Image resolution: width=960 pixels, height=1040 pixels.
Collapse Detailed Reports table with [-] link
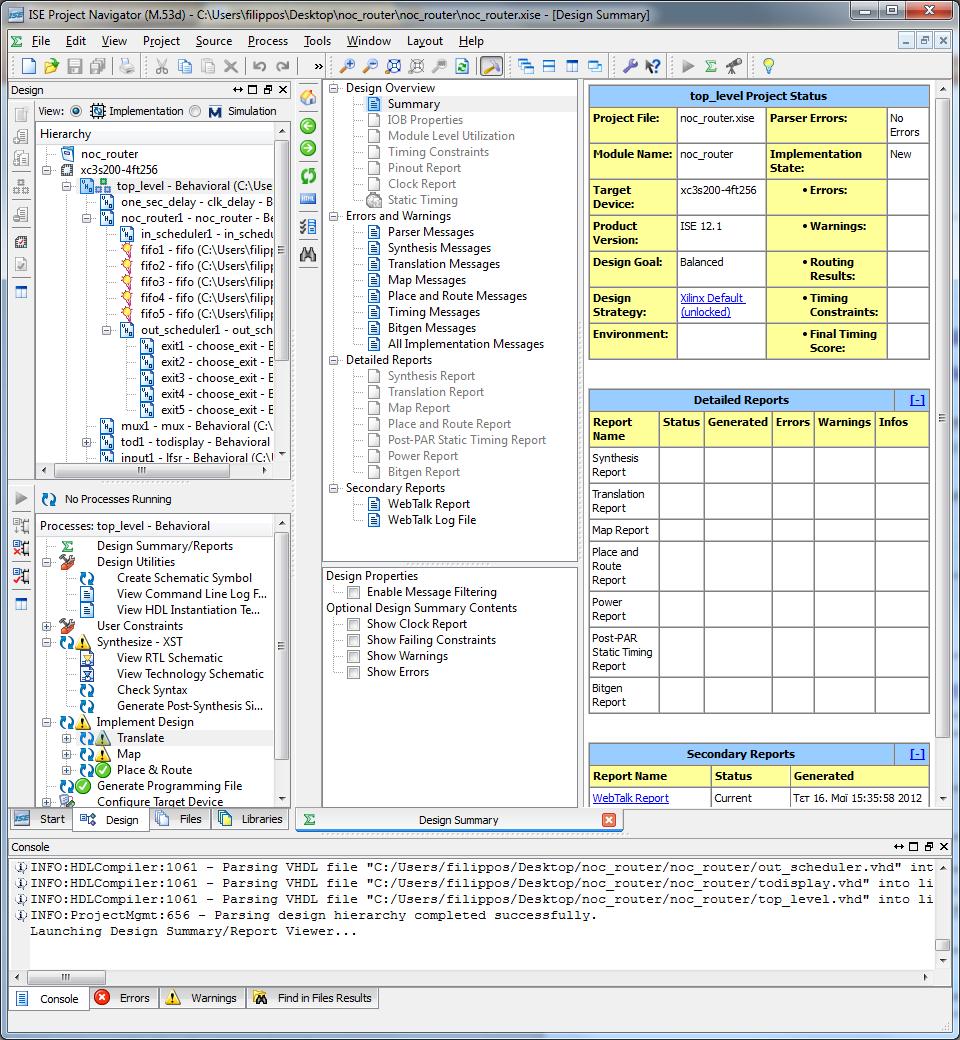pos(918,400)
